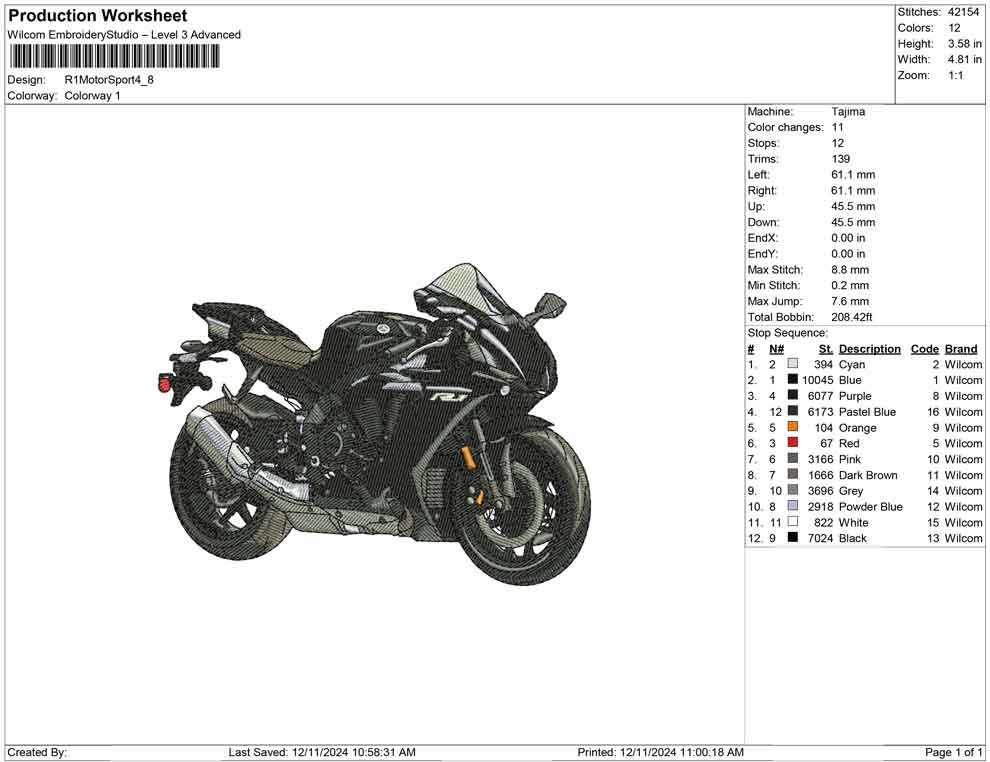Click the Powder Blue color swatch
The image size is (990, 762).
point(792,506)
